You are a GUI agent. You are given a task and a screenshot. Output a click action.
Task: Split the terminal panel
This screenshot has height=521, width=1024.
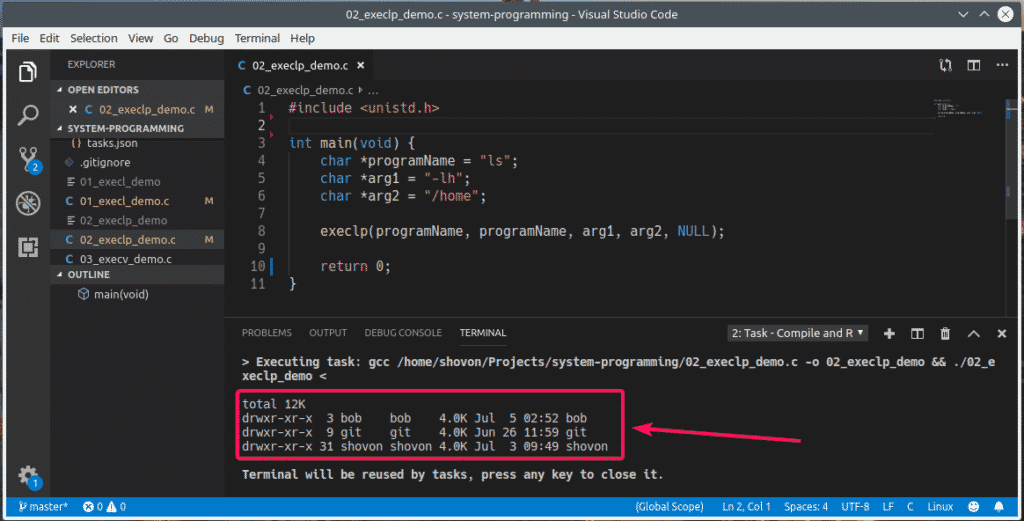[916, 333]
